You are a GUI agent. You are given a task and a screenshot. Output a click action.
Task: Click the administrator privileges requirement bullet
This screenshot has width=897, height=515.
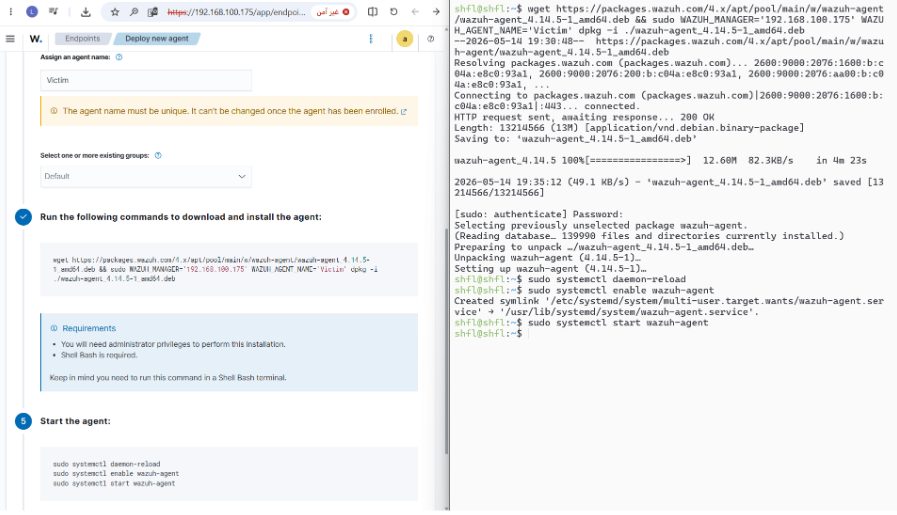tap(173, 344)
